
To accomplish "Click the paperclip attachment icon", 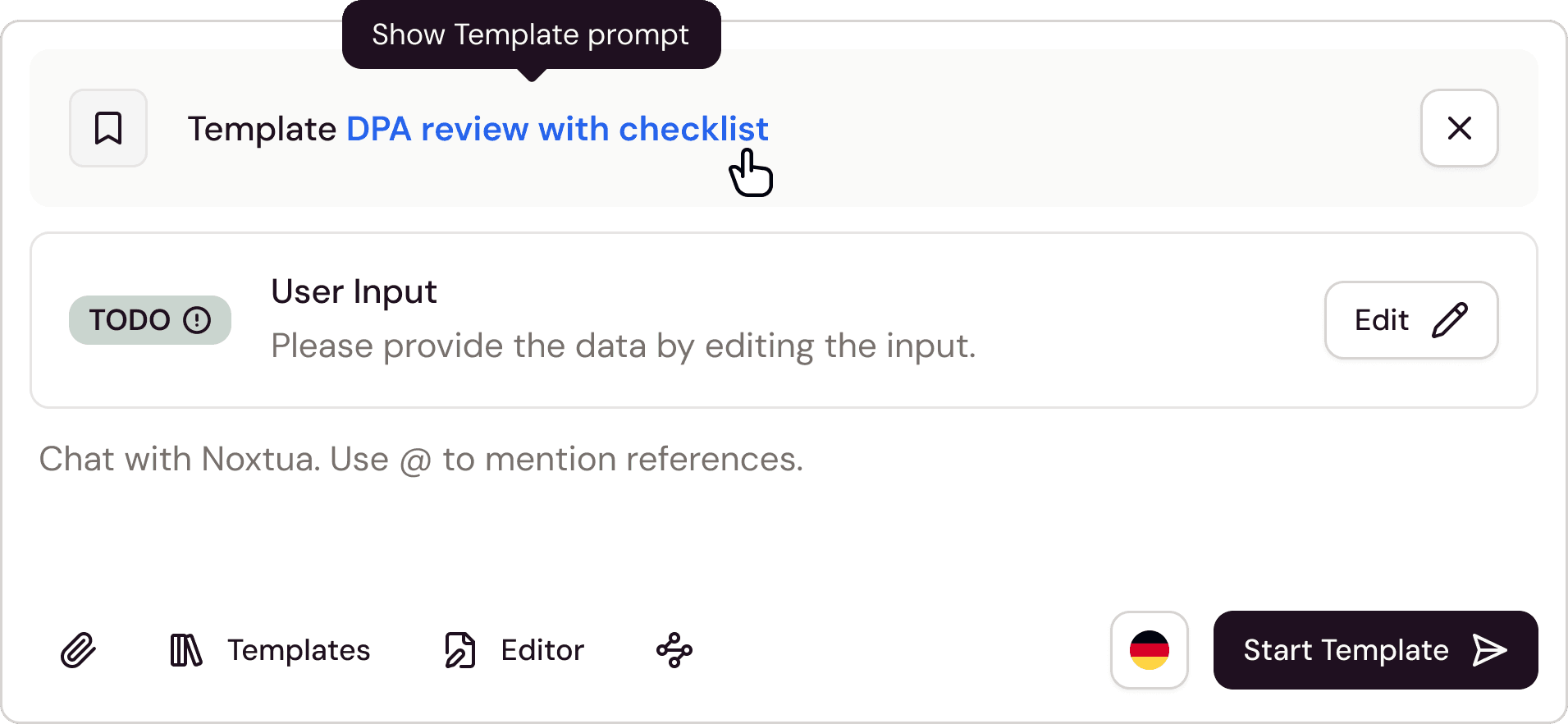I will [79, 650].
